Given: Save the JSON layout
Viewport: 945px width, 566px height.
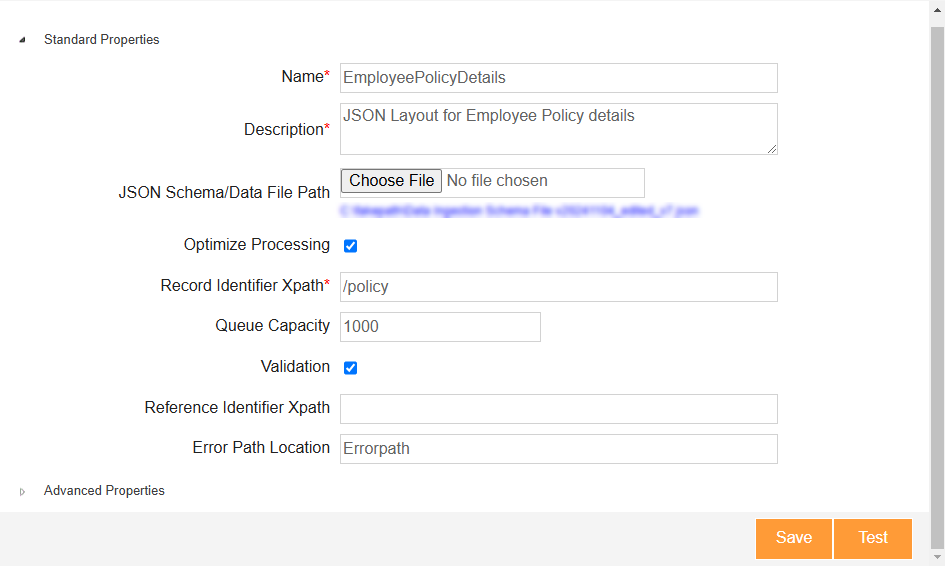Looking at the screenshot, I should pos(793,538).
